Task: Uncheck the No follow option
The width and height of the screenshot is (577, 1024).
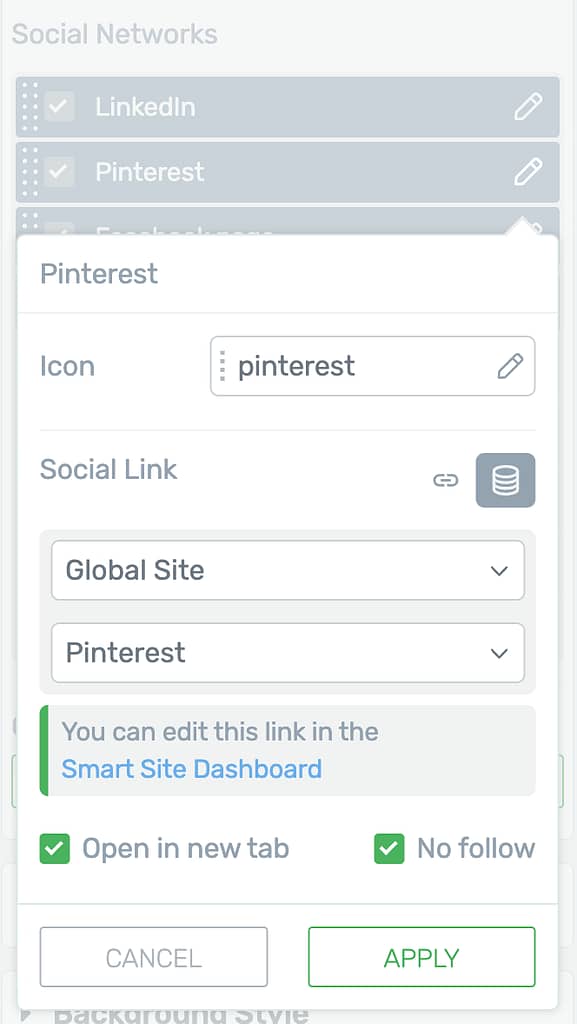Action: pos(389,848)
